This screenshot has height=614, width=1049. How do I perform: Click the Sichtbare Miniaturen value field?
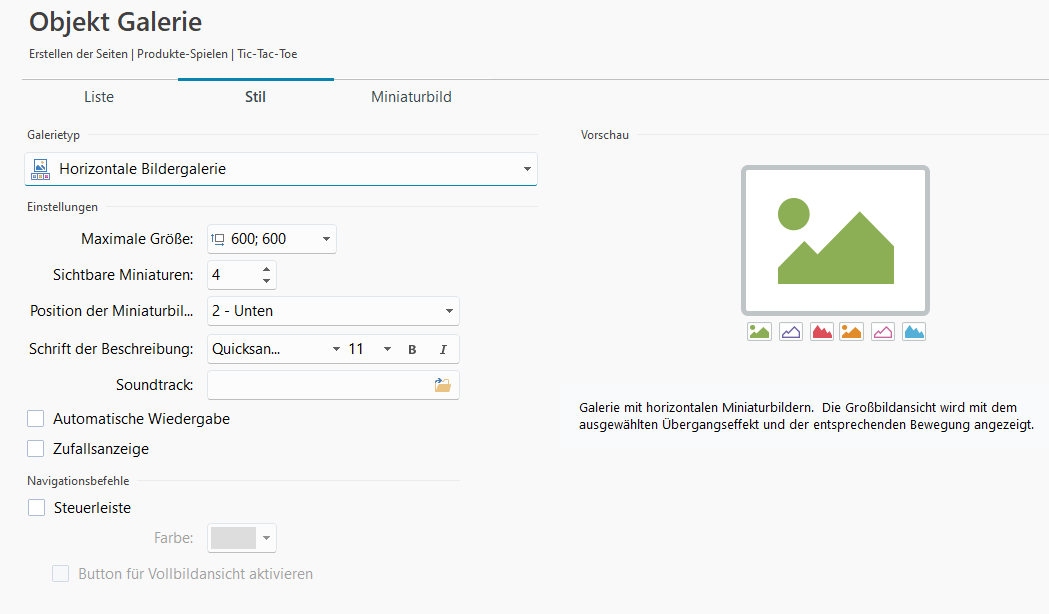pyautogui.click(x=233, y=275)
